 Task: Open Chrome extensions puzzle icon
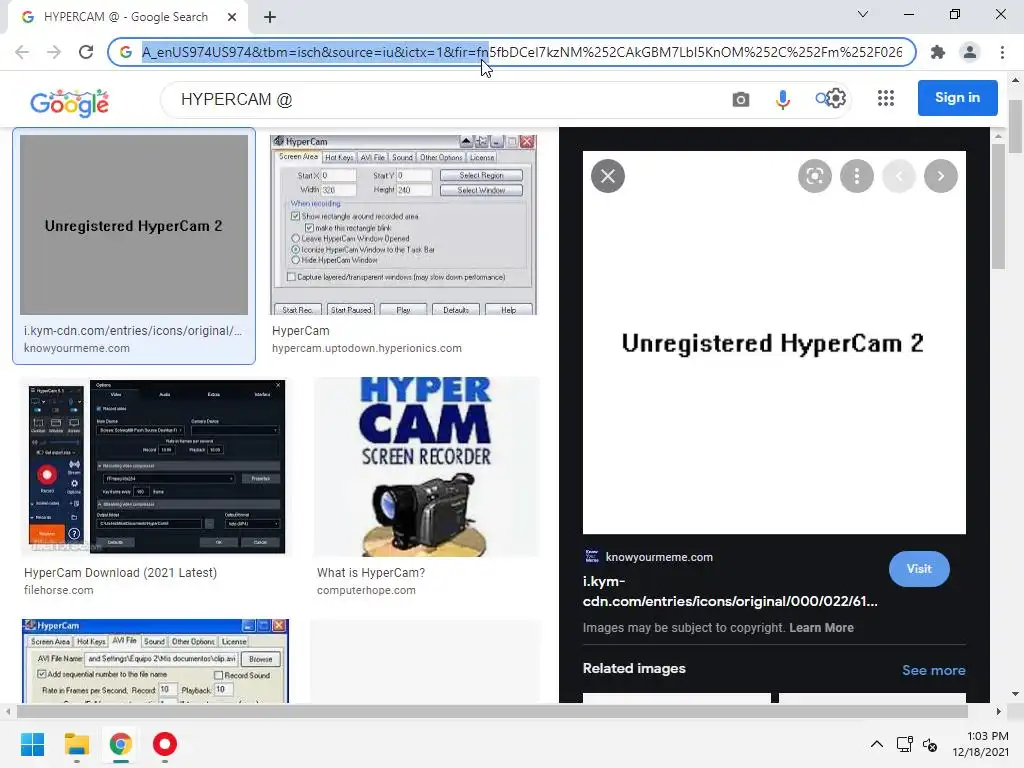(938, 52)
